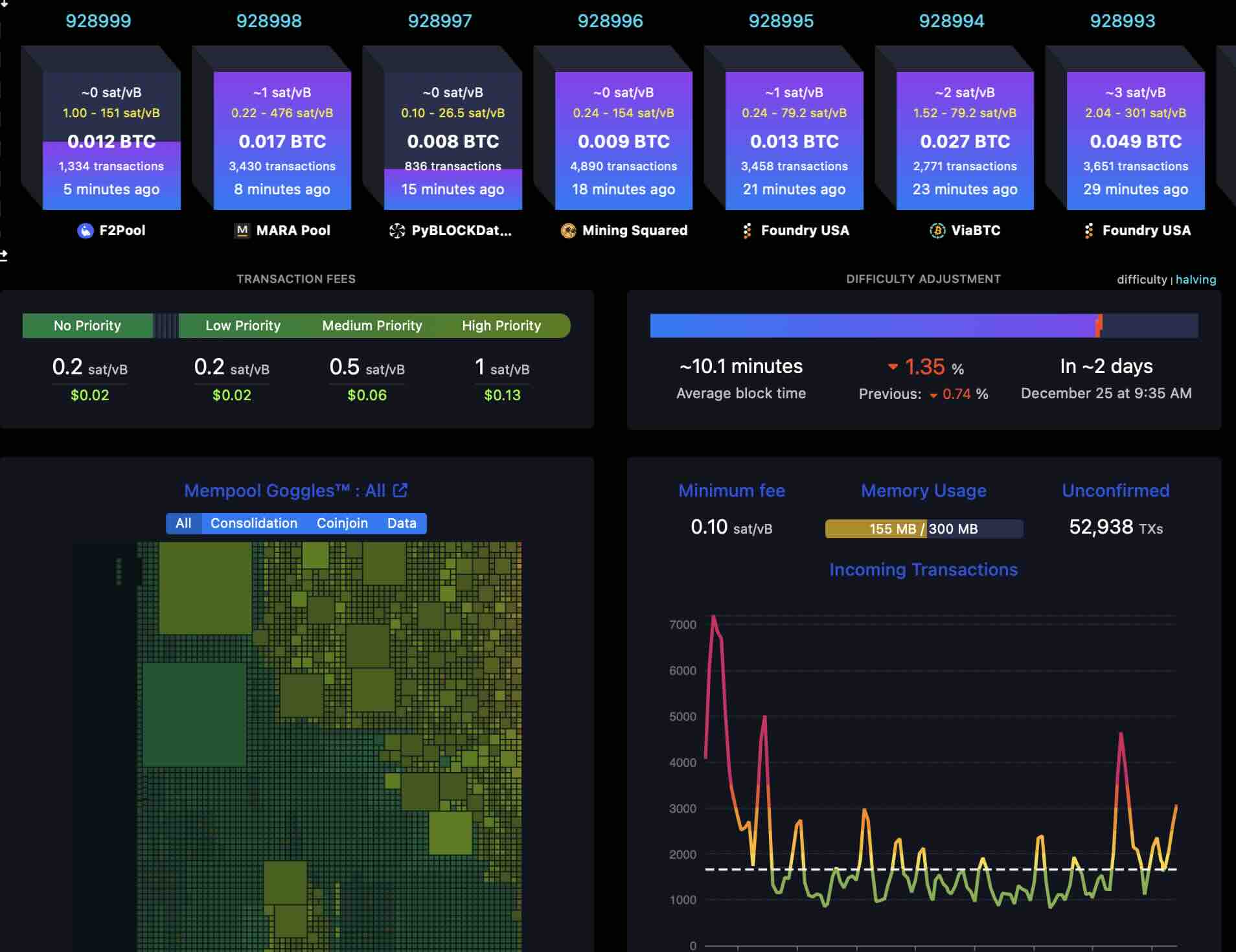The width and height of the screenshot is (1236, 952).
Task: Click the Mining Squared logo icon
Action: [568, 231]
